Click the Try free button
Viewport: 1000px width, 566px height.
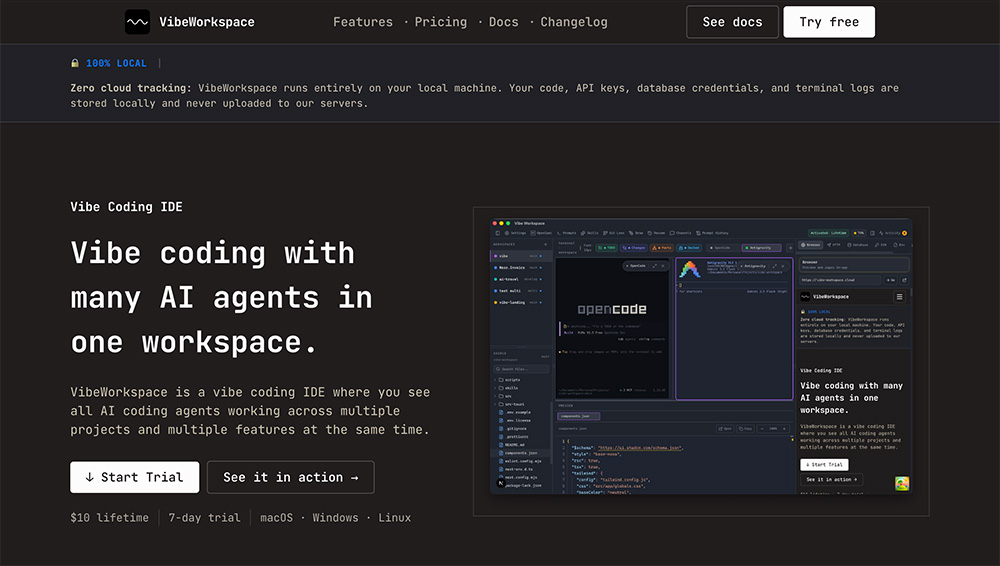tap(829, 22)
